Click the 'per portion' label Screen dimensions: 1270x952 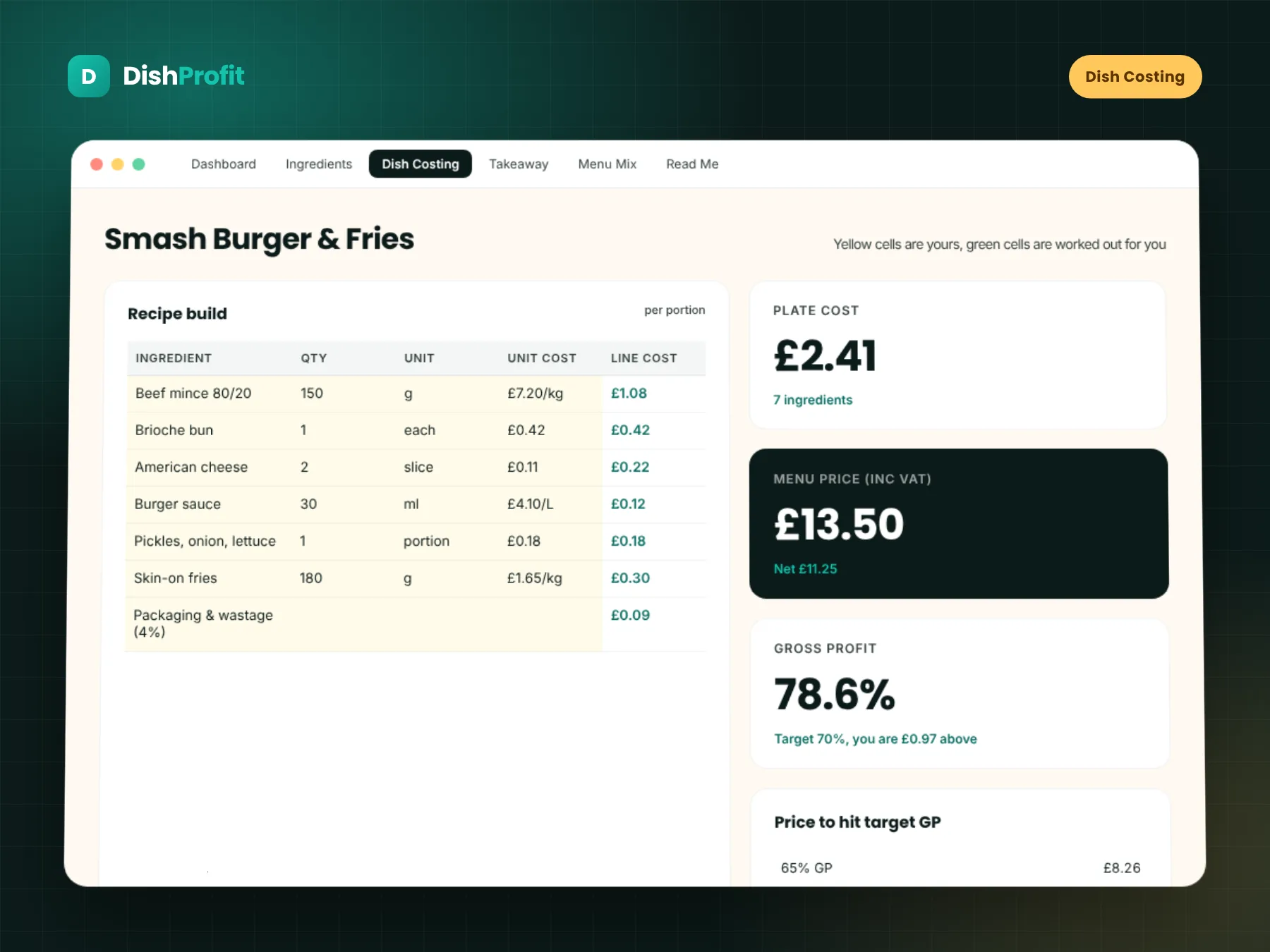(x=675, y=310)
